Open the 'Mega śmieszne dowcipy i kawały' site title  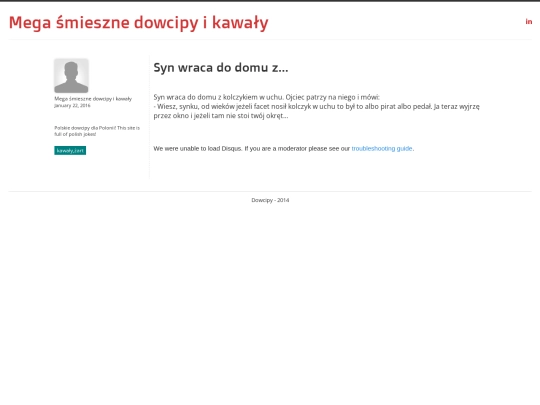pyautogui.click(x=138, y=23)
